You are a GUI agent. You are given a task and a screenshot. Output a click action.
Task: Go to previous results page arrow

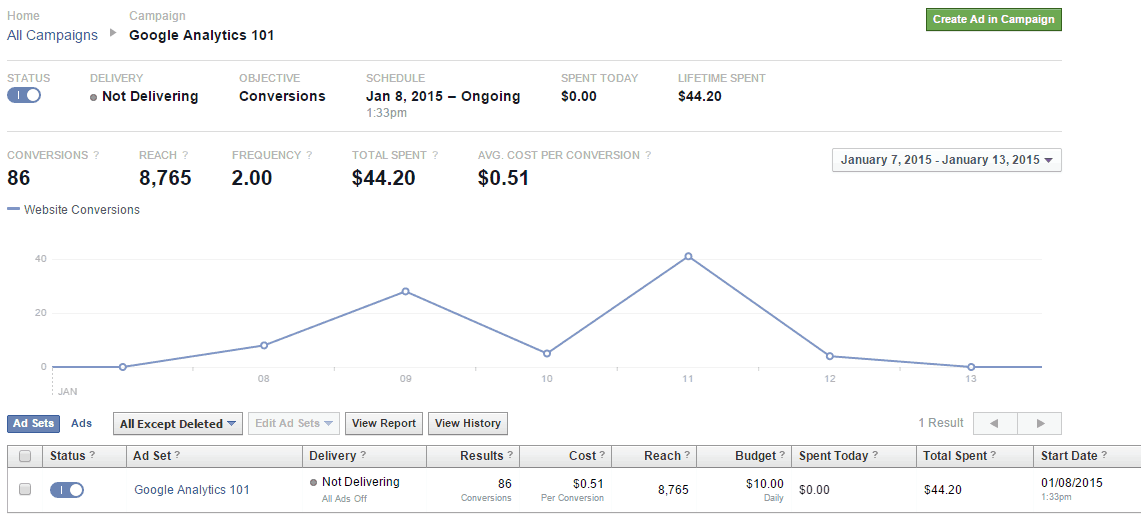[x=995, y=424]
